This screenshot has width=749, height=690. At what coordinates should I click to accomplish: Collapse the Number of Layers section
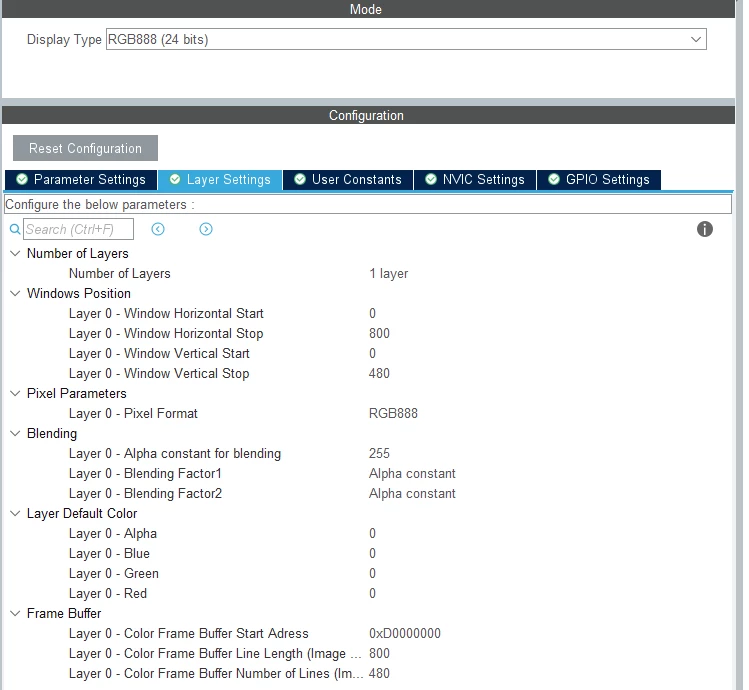(x=15, y=253)
